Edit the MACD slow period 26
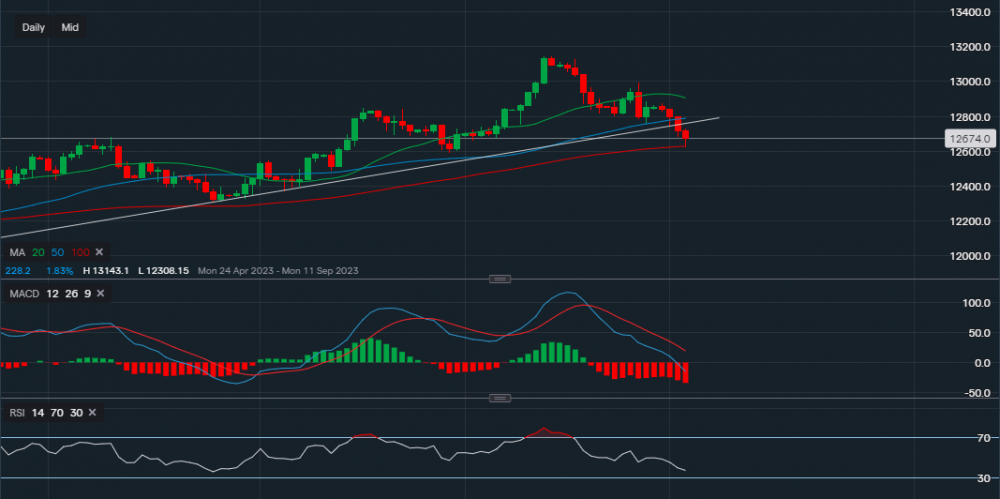The image size is (1000, 499). [68, 293]
